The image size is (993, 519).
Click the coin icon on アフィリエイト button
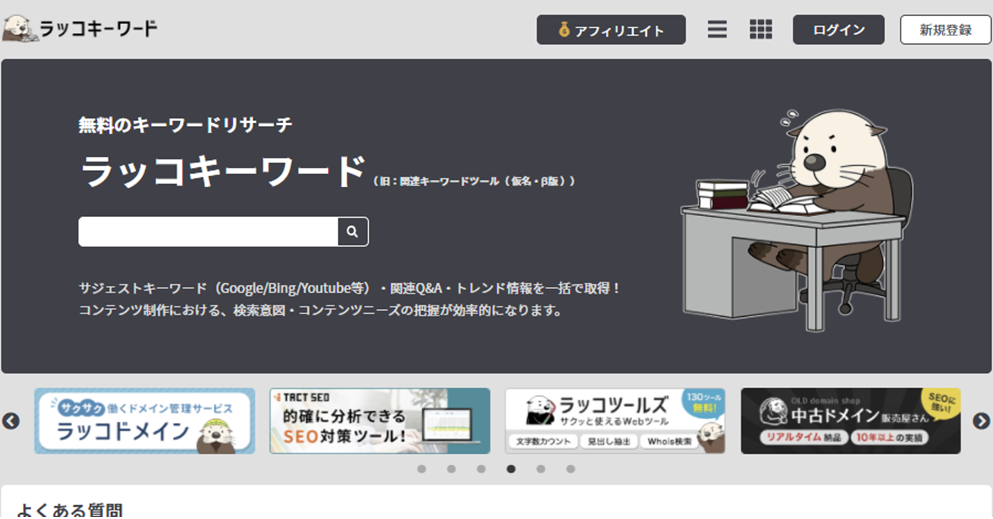[564, 29]
